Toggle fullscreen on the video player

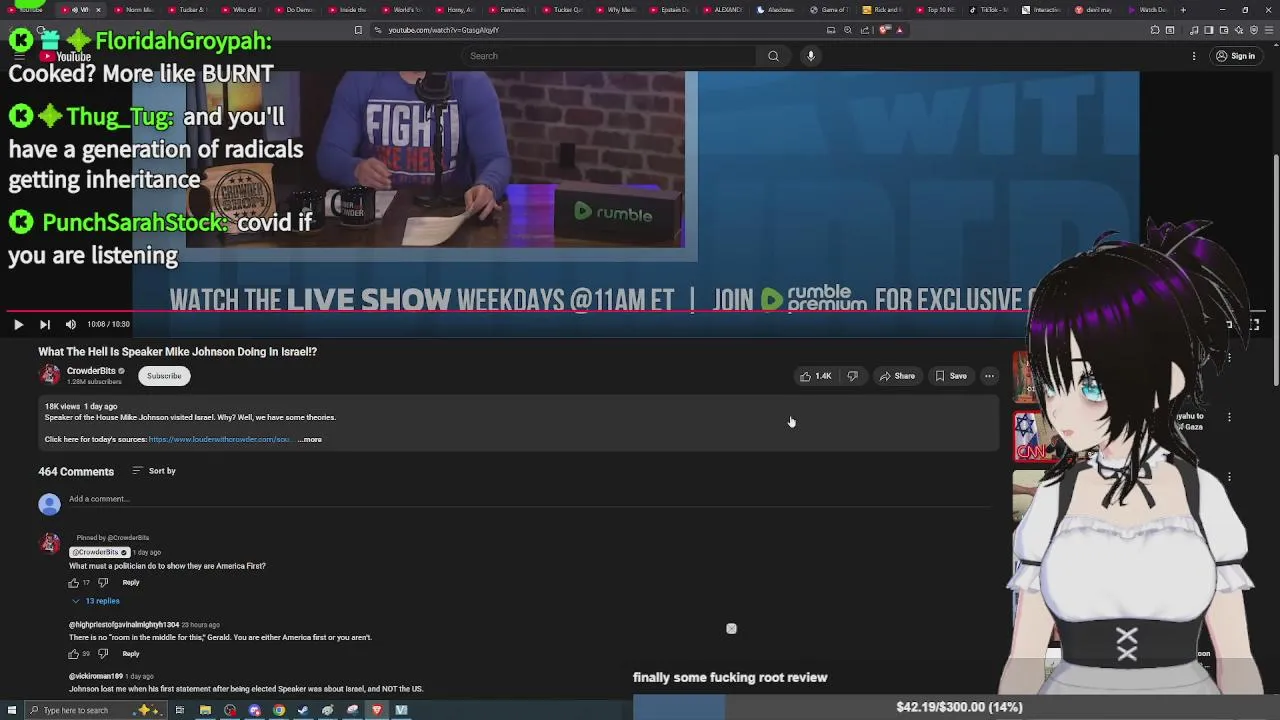coord(1254,324)
